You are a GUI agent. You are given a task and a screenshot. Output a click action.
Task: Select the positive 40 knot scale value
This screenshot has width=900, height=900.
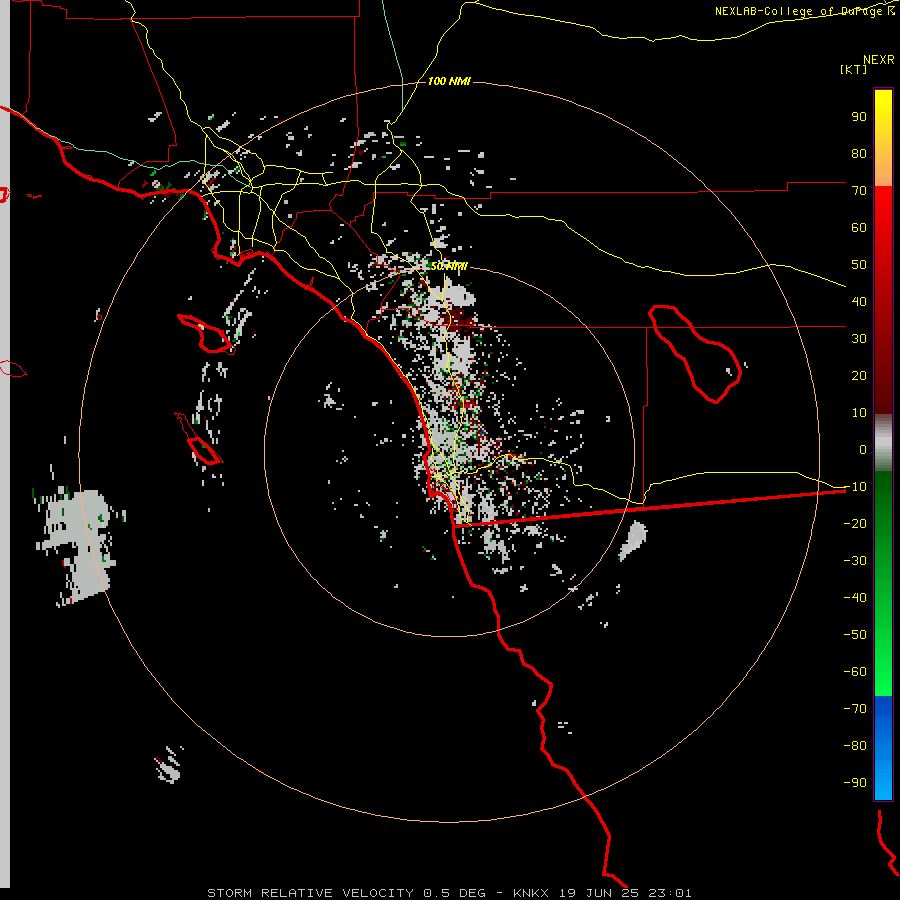pyautogui.click(x=859, y=302)
